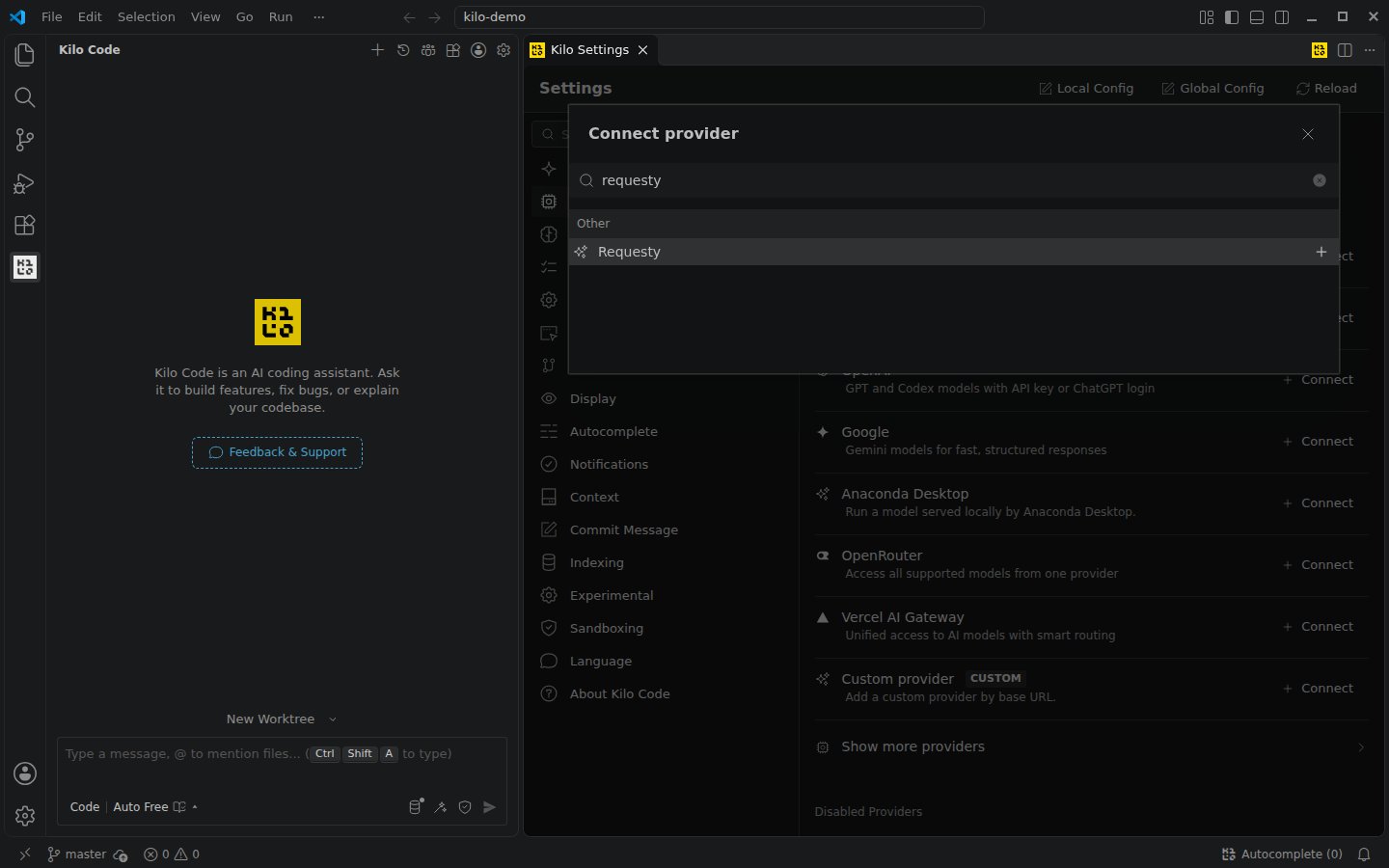1389x868 pixels.
Task: Click the database indexing status icon
Action: pyautogui.click(x=416, y=807)
